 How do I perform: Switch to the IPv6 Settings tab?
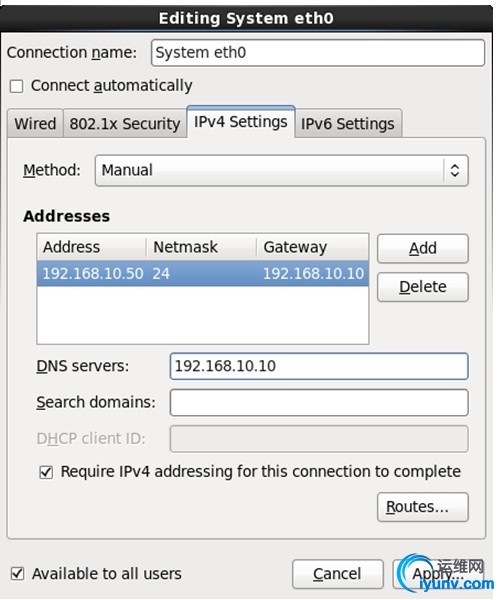click(348, 124)
